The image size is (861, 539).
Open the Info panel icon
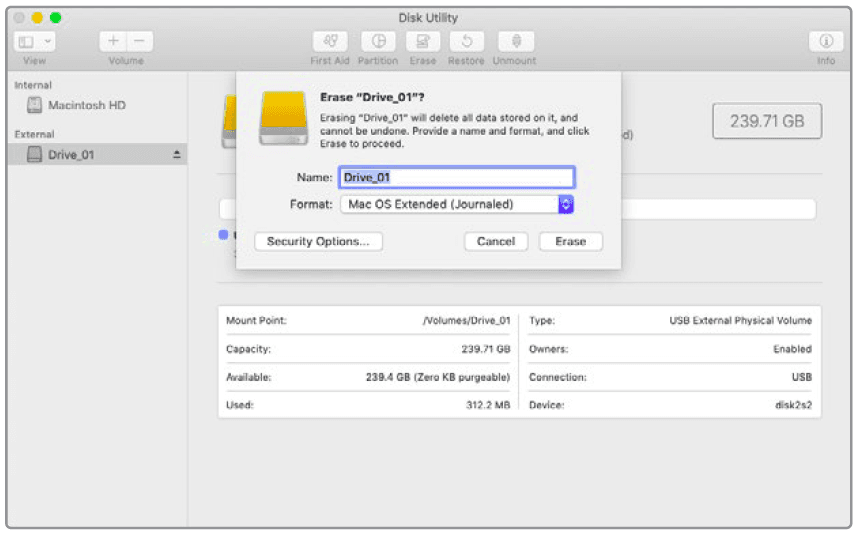[825, 42]
